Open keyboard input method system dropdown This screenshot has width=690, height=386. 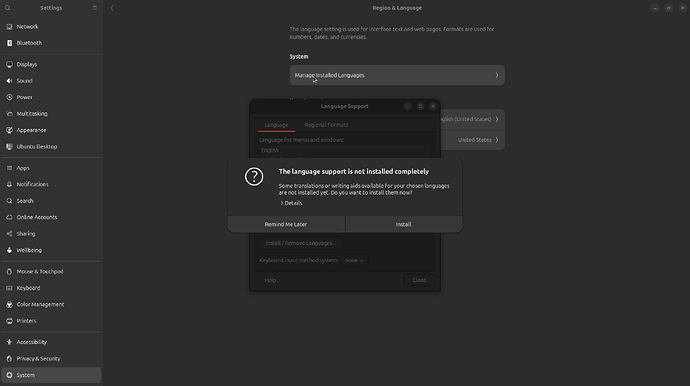coord(354,261)
